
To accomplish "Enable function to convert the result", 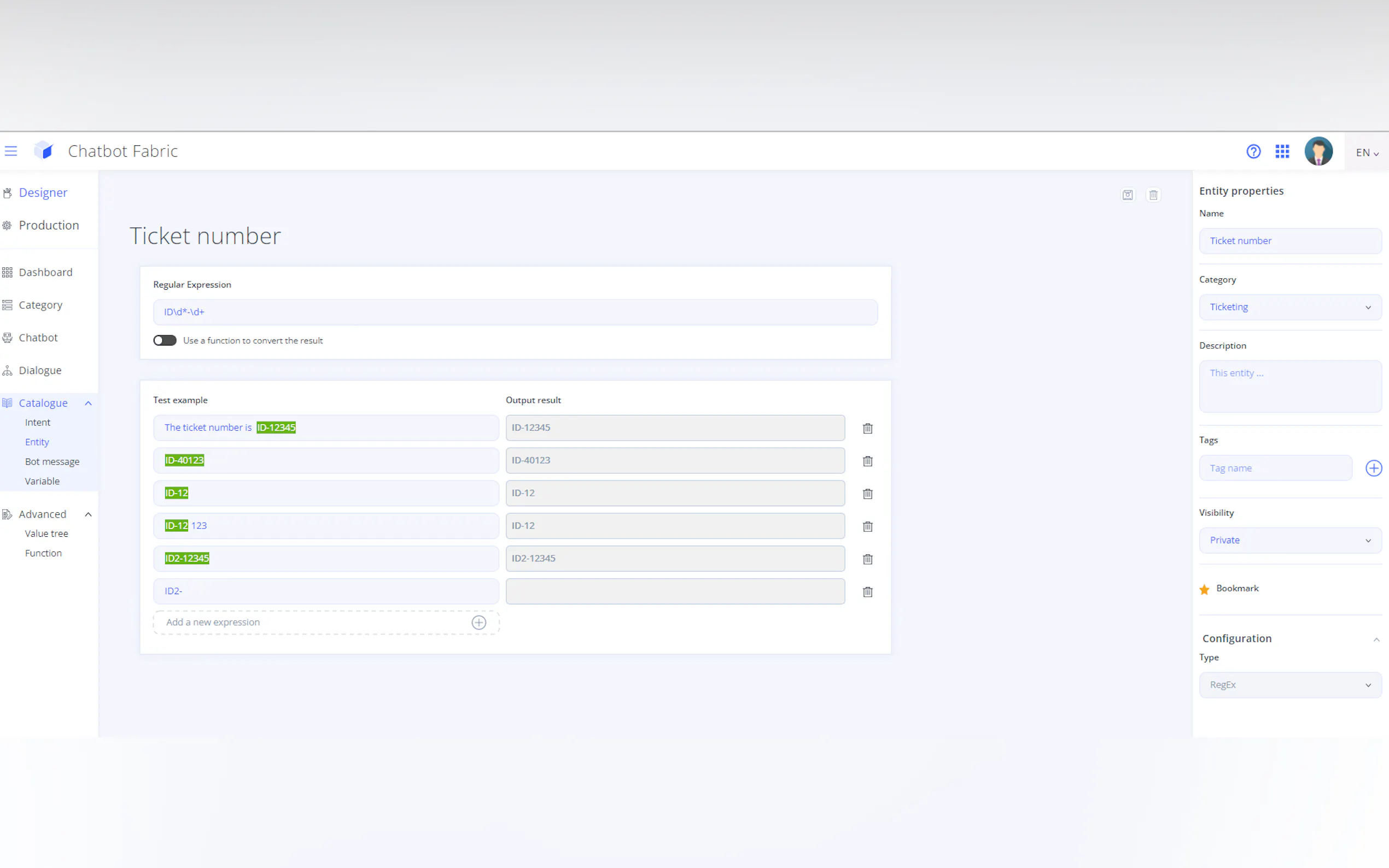I will pyautogui.click(x=165, y=341).
